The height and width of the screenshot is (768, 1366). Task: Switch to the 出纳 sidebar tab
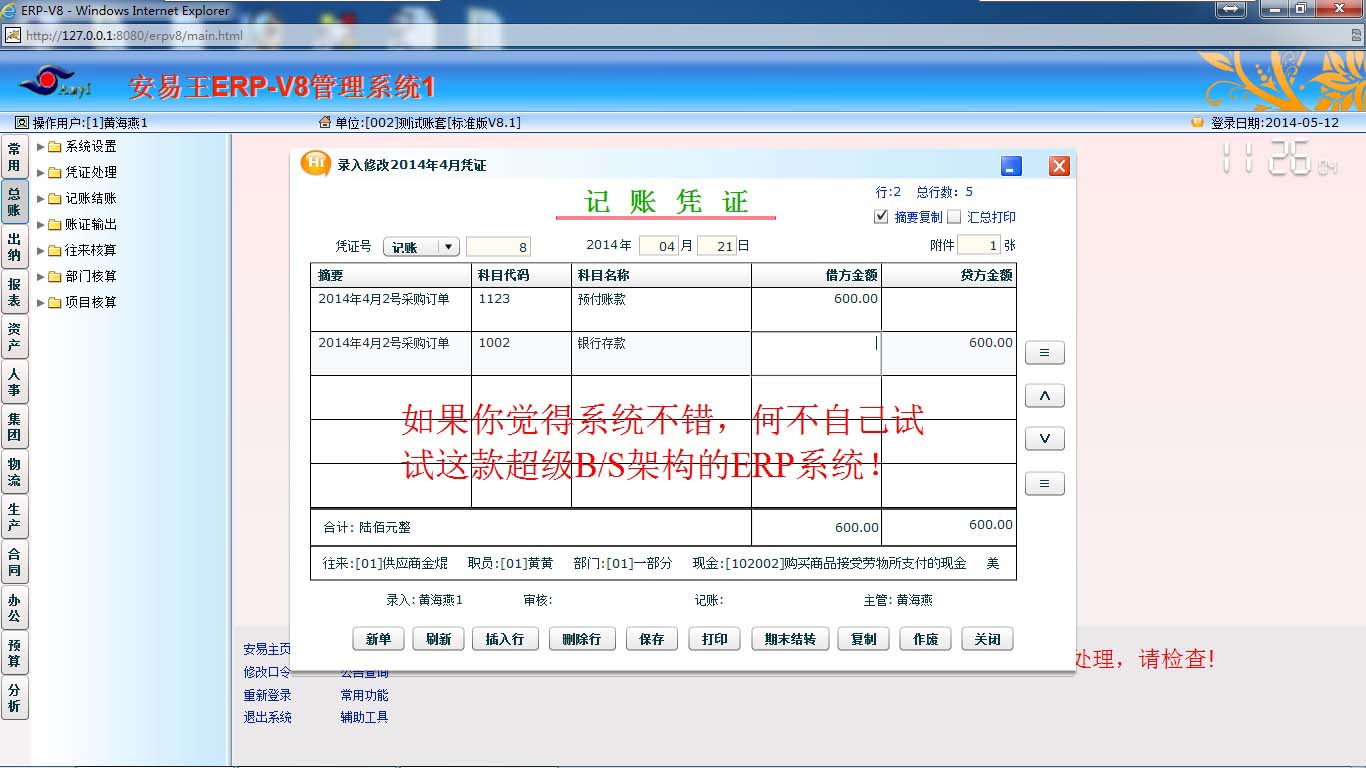click(14, 247)
